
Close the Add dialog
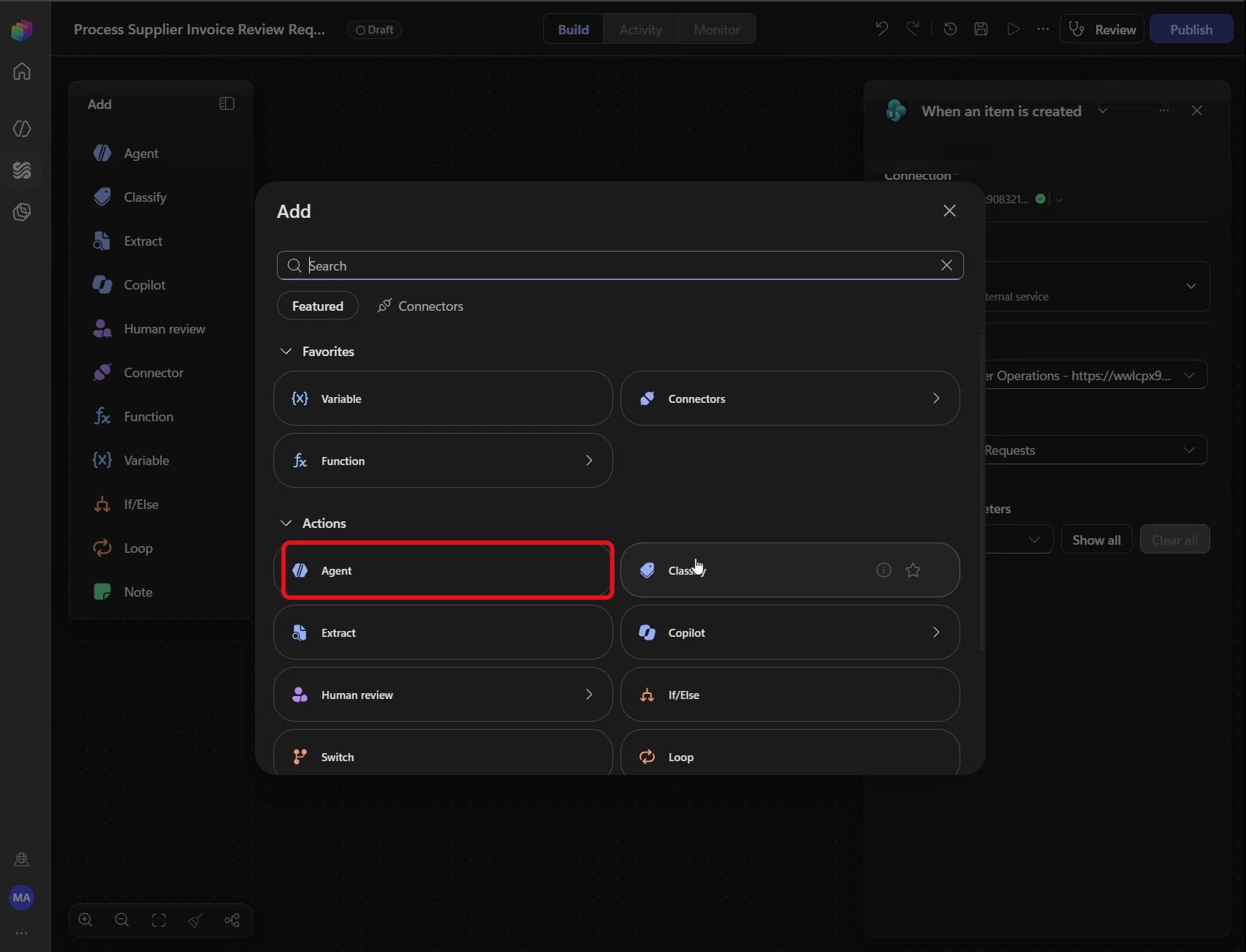(949, 211)
